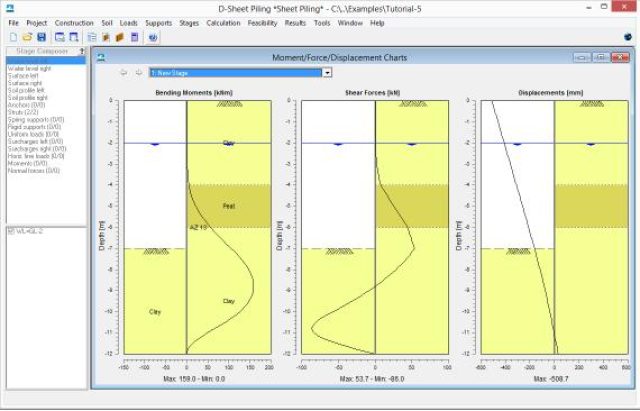Open the Results menu
This screenshot has height=411, width=640.
(x=295, y=21)
